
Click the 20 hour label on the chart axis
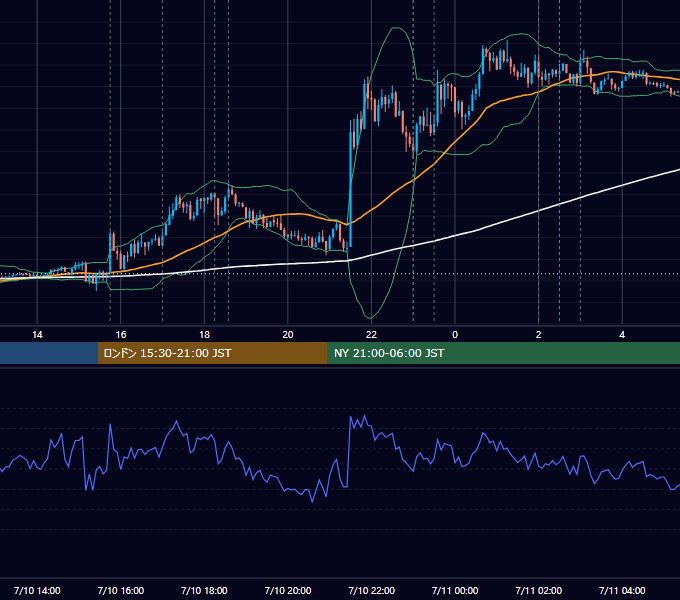pos(288,335)
